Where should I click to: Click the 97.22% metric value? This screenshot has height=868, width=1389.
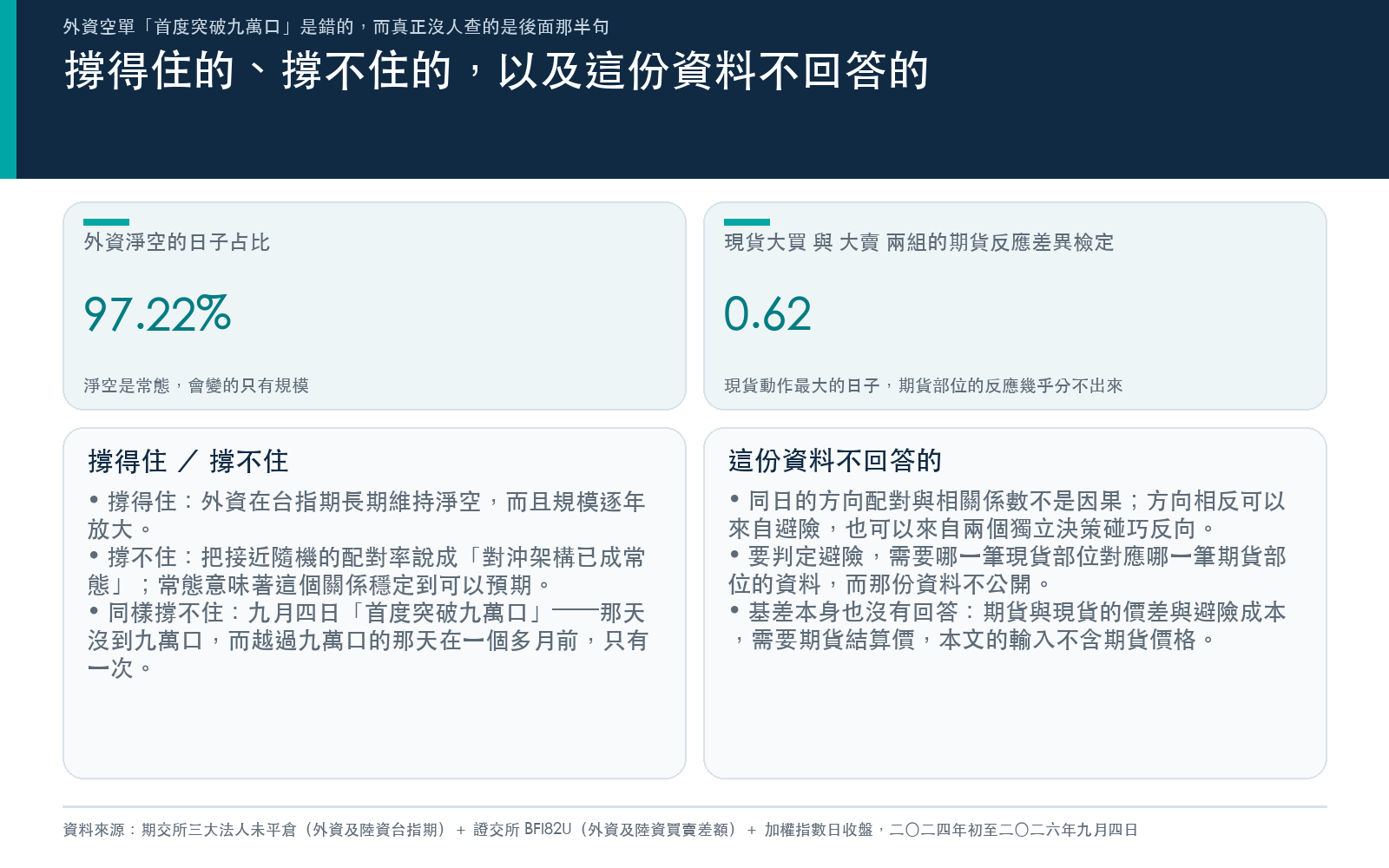[x=157, y=313]
